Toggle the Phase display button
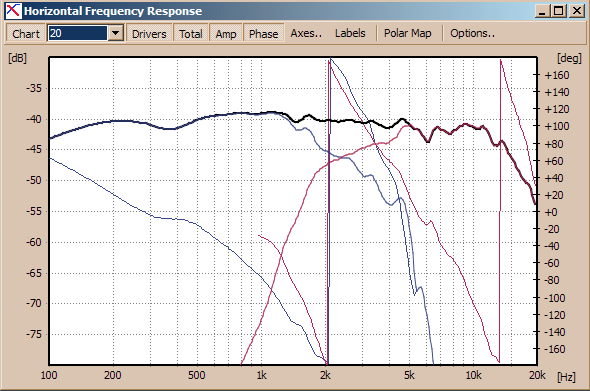590x391 pixels. 263,33
